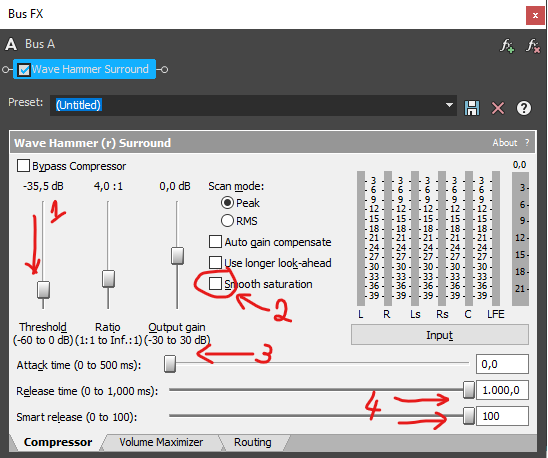Tick the Smooth saturation checkbox

click(215, 284)
